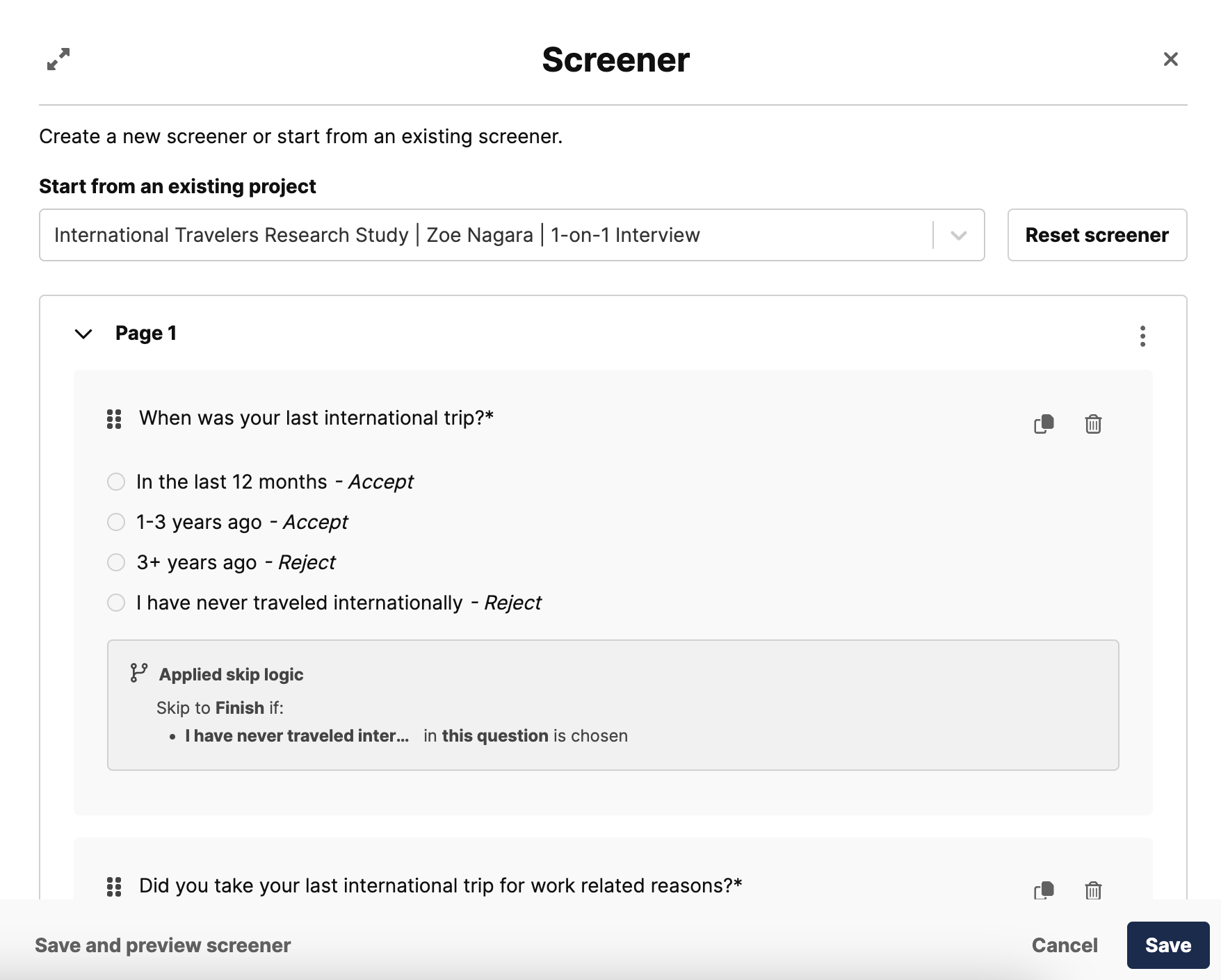1221x980 pixels.
Task: Click 'I have never traveled inter...' skip condition
Action: (x=297, y=735)
